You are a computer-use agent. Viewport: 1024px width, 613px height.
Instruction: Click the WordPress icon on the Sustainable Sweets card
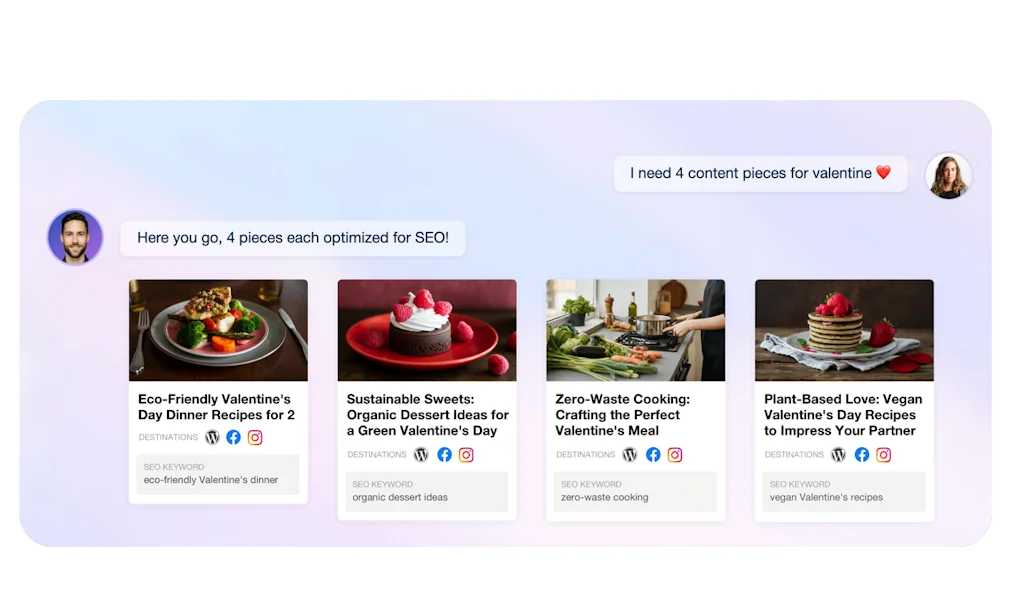click(x=421, y=454)
